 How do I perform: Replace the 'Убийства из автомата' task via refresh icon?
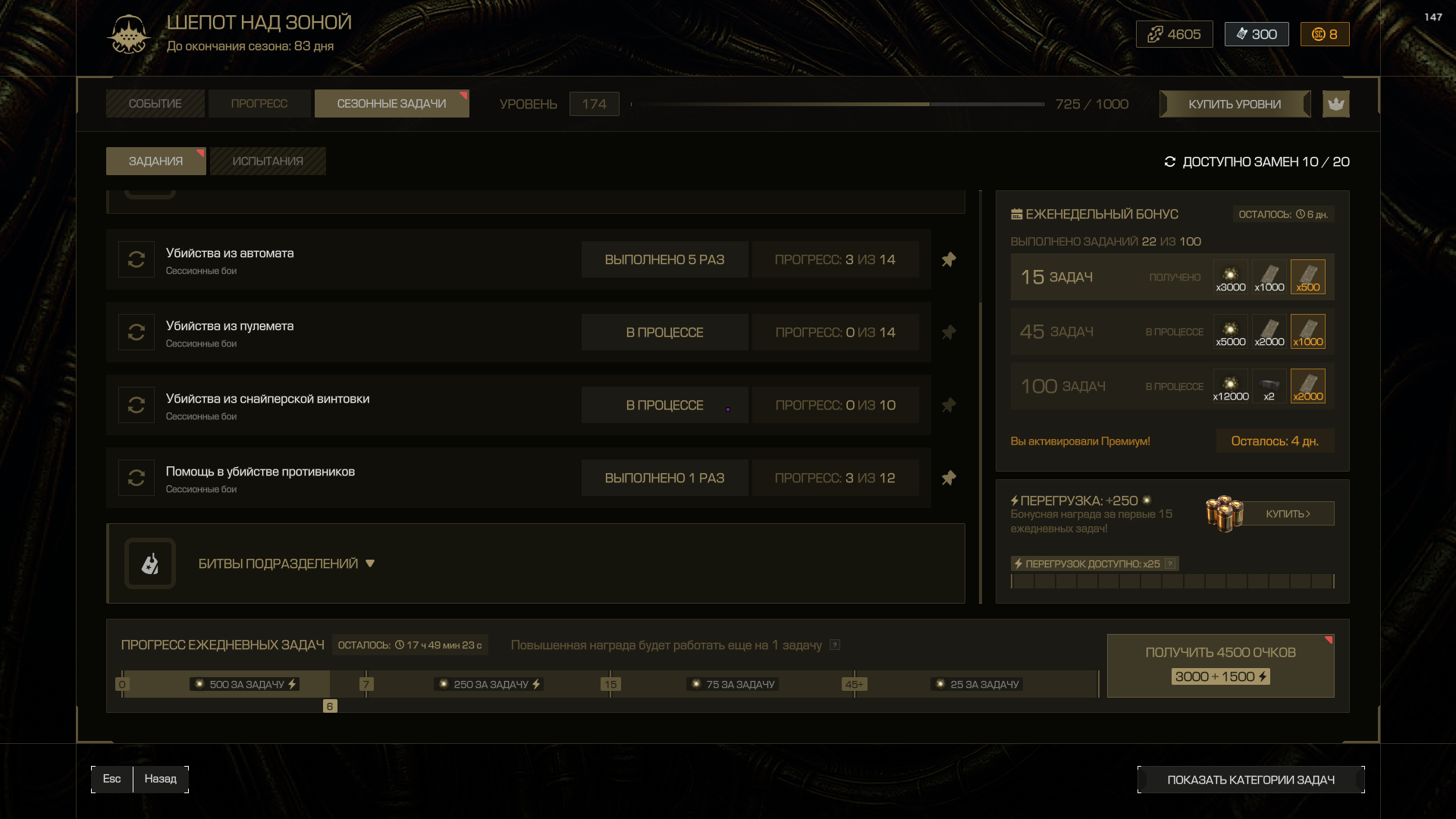click(136, 259)
